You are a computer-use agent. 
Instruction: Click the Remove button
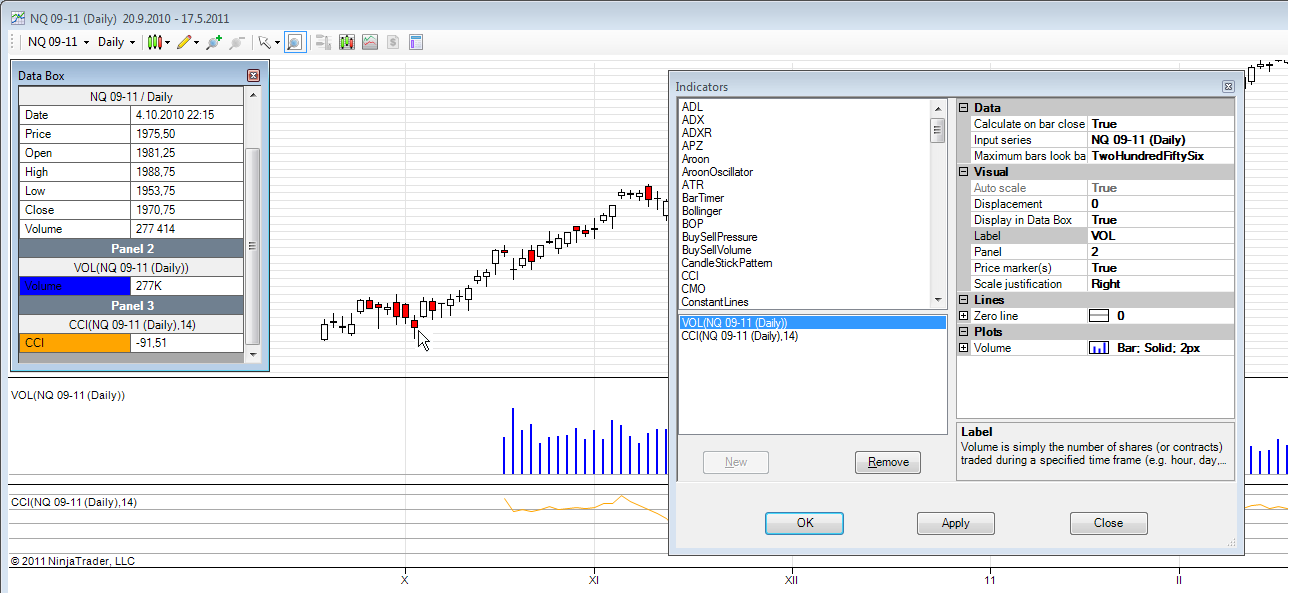click(x=888, y=462)
